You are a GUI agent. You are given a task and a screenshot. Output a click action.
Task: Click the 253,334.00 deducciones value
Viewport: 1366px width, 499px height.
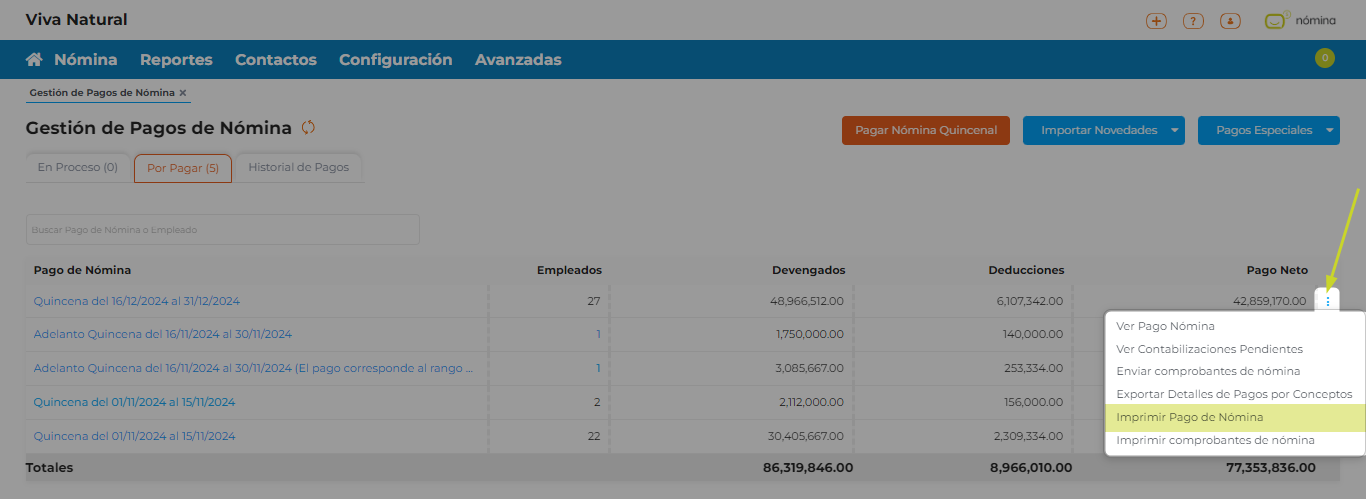[1034, 368]
